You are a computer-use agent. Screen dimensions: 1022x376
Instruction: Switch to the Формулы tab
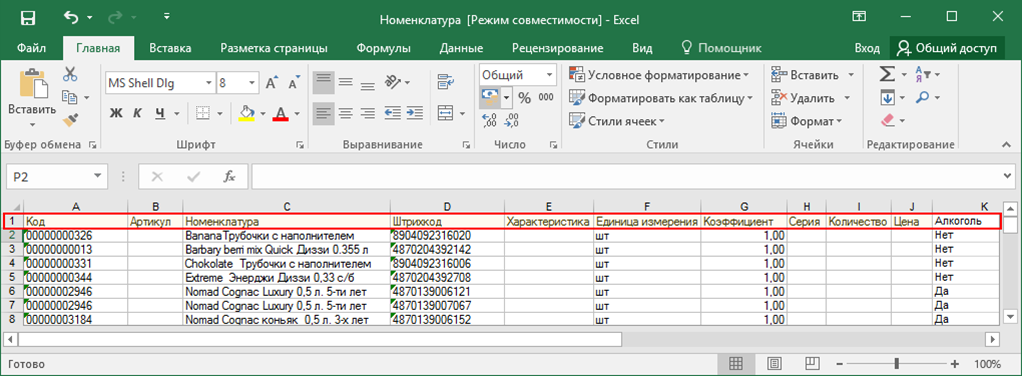[383, 48]
